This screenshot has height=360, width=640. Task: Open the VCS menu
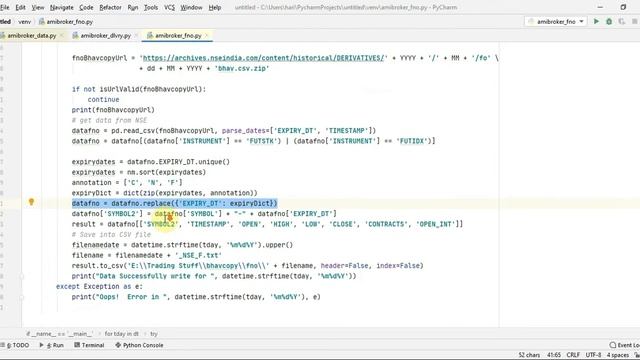(169, 7)
